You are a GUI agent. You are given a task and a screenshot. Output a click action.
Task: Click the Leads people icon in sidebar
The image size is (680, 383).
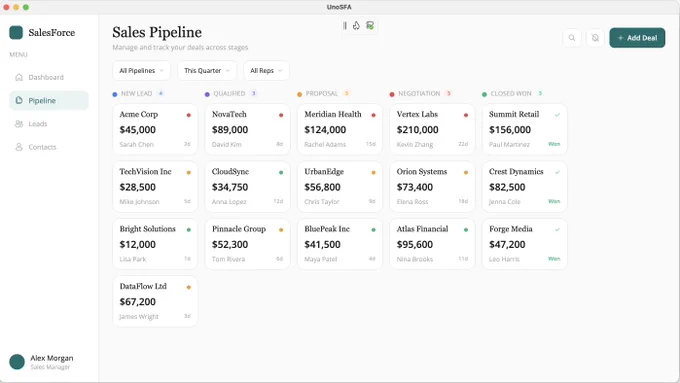click(19, 124)
